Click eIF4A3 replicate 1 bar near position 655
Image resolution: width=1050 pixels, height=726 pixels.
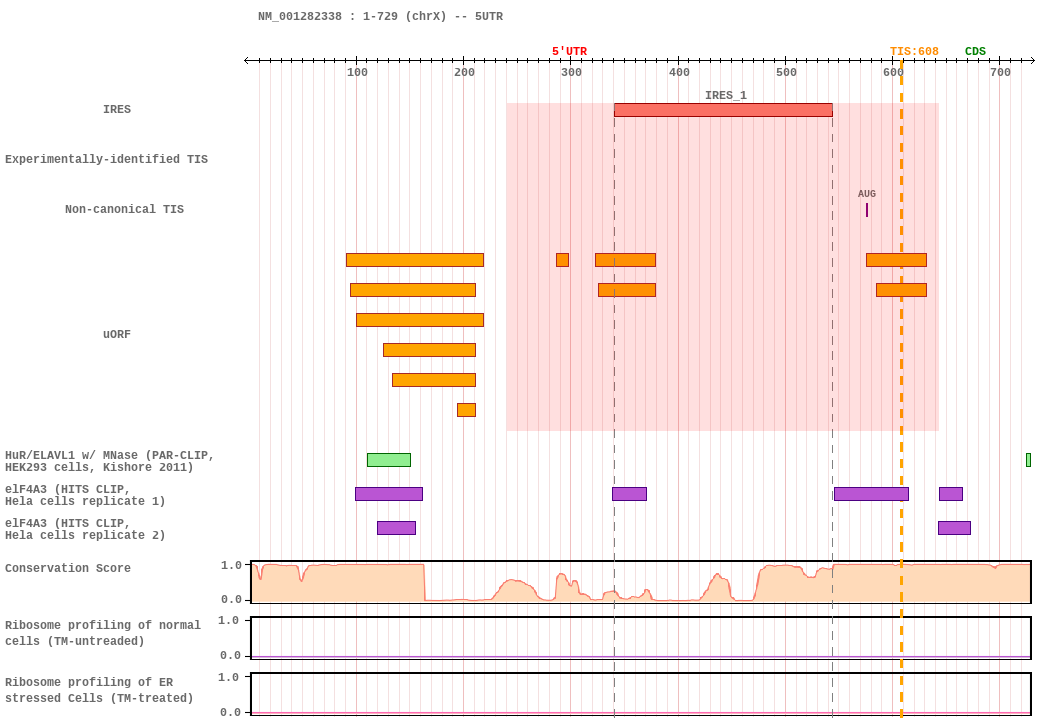click(x=951, y=494)
